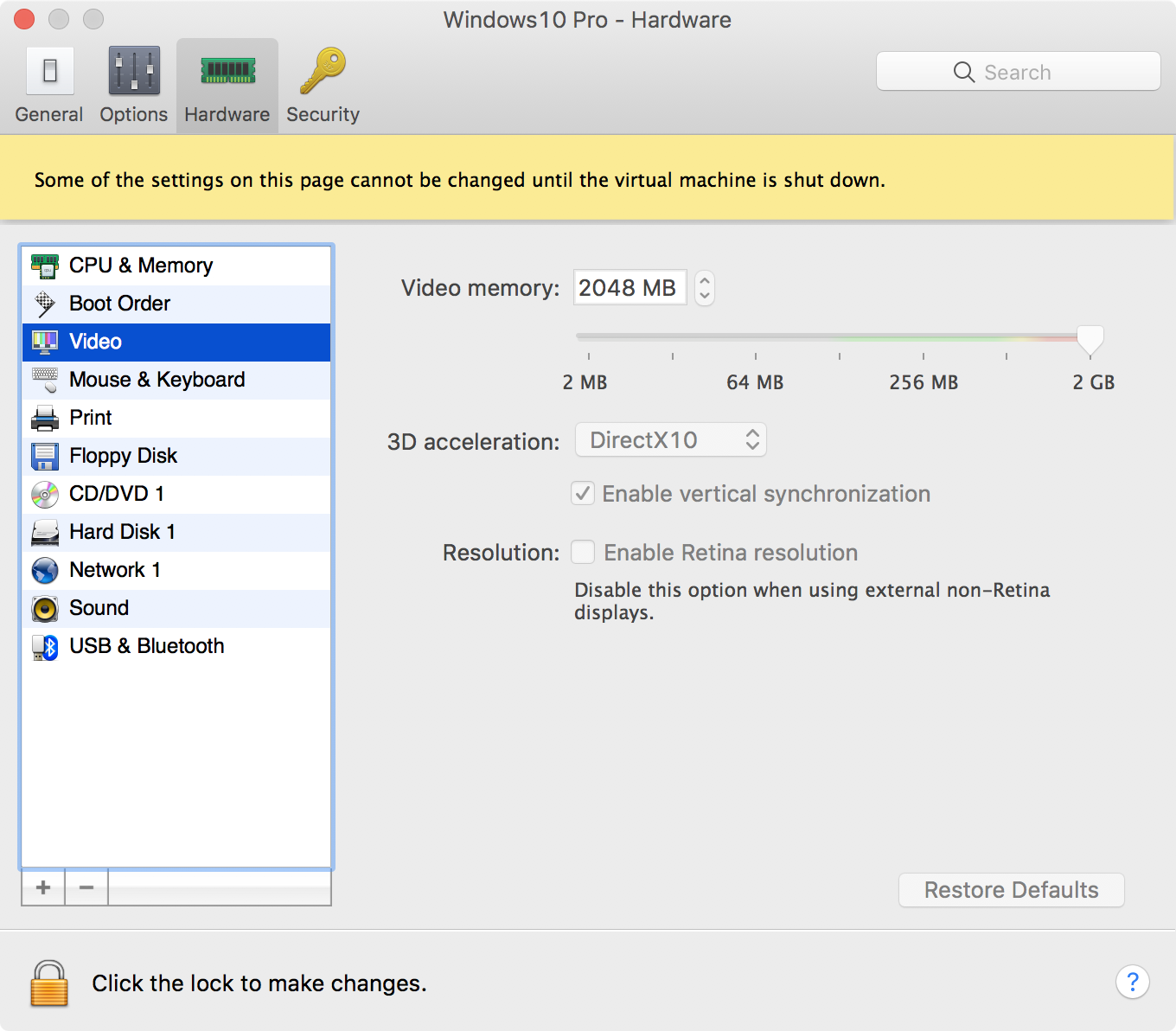This screenshot has height=1031, width=1176.
Task: Open Mouse & Keyboard settings
Action: click(176, 380)
